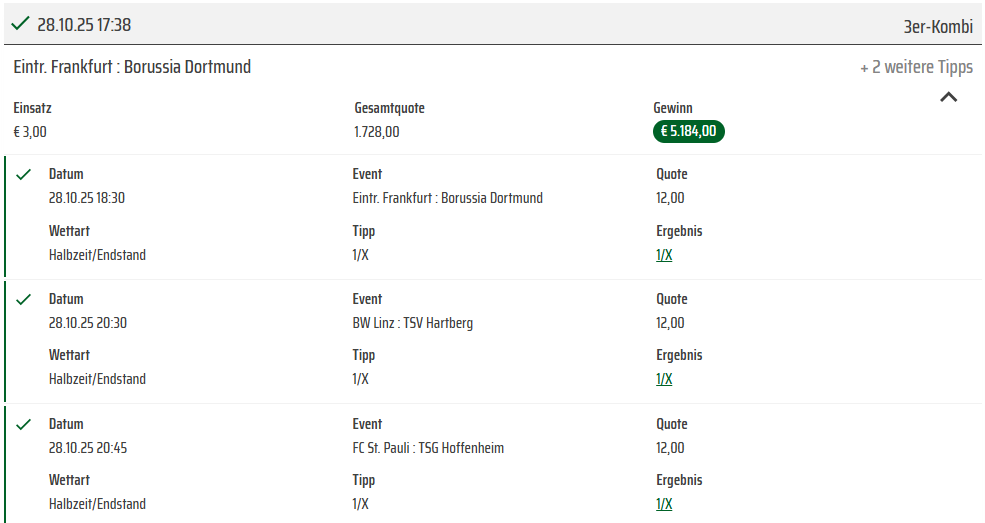Click the event name in the 18:30 tip row

(x=448, y=198)
